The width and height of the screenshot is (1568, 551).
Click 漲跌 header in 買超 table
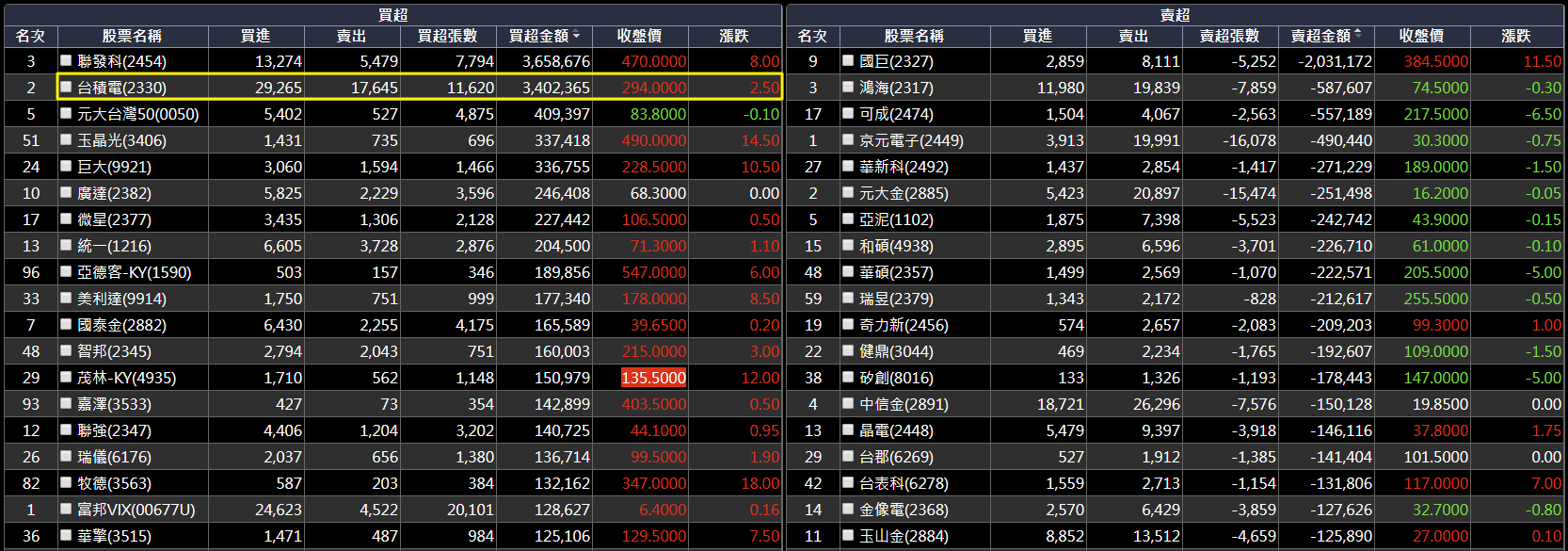coord(734,36)
